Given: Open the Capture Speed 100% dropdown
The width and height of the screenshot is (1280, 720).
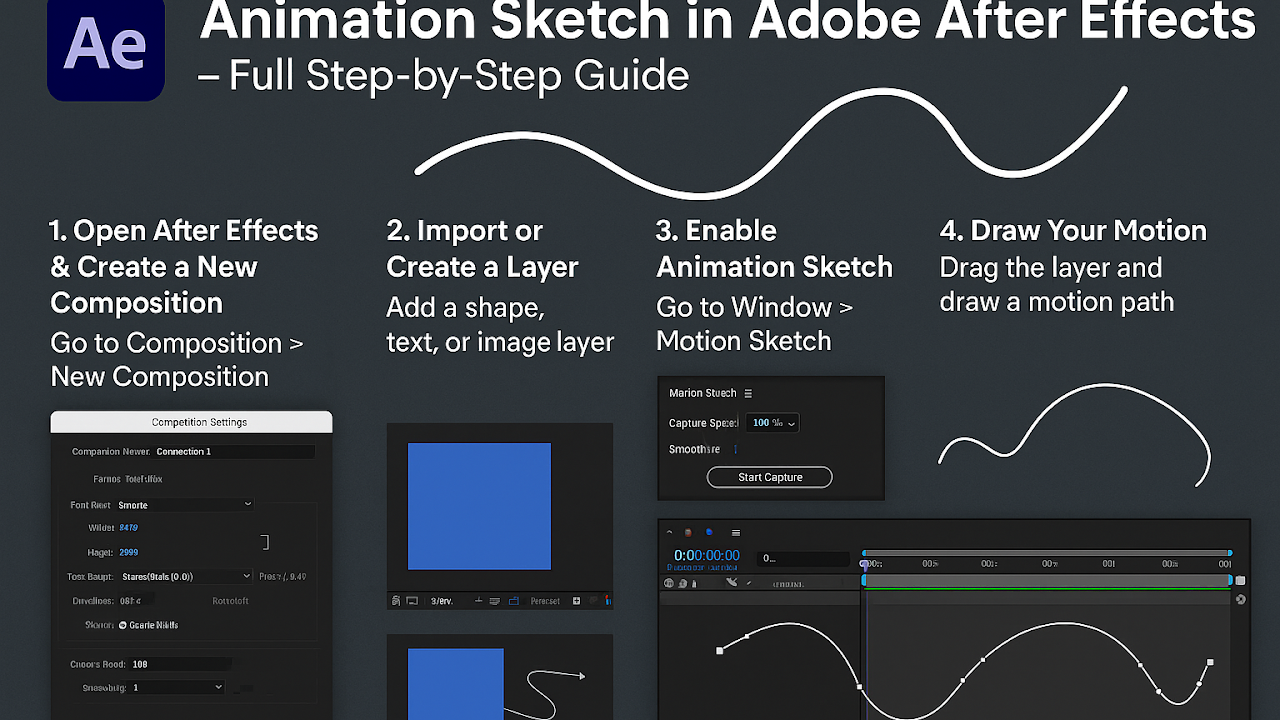Looking at the screenshot, I should click(774, 423).
